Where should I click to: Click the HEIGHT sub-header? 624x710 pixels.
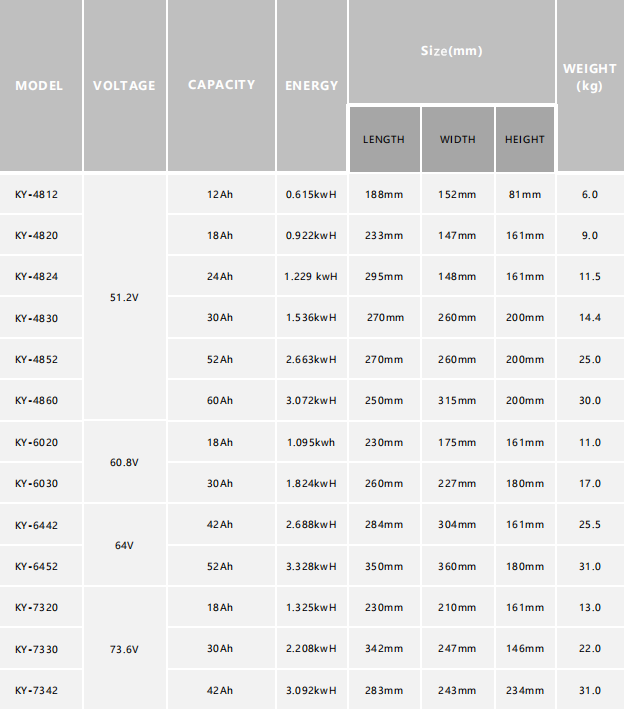pos(525,139)
